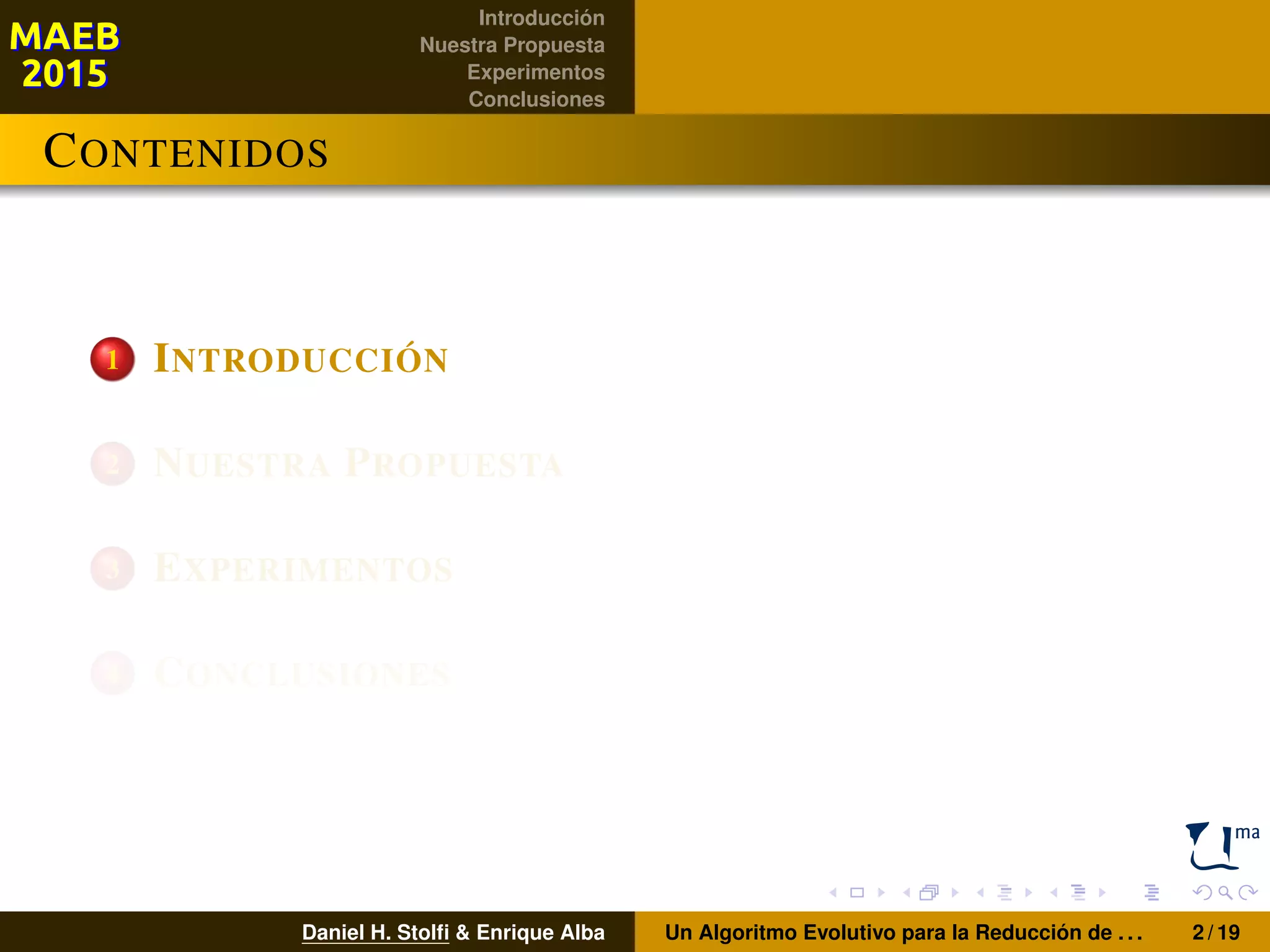Click the next slide arrow beside rectangle icon
This screenshot has width=1270, height=952.
pos(881,892)
